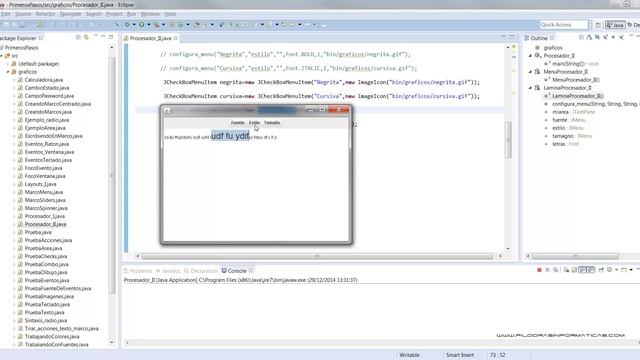The image size is (640, 360).
Task: Expand the (default package) node
Action: point(8,64)
